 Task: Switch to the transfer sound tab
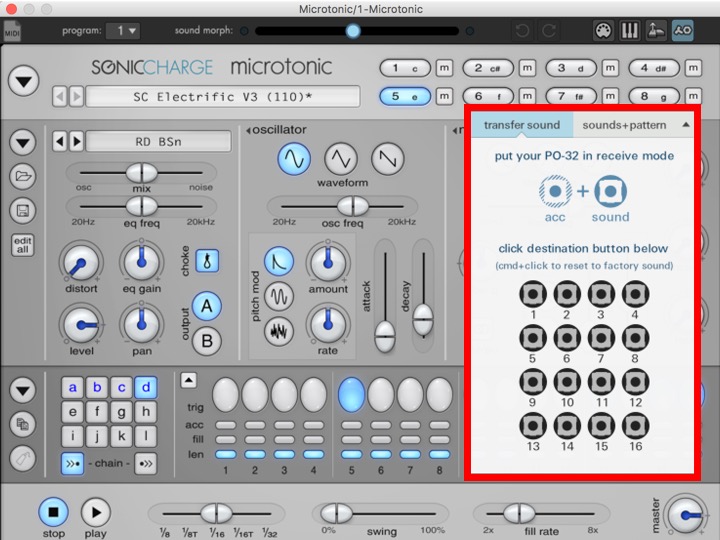point(522,125)
